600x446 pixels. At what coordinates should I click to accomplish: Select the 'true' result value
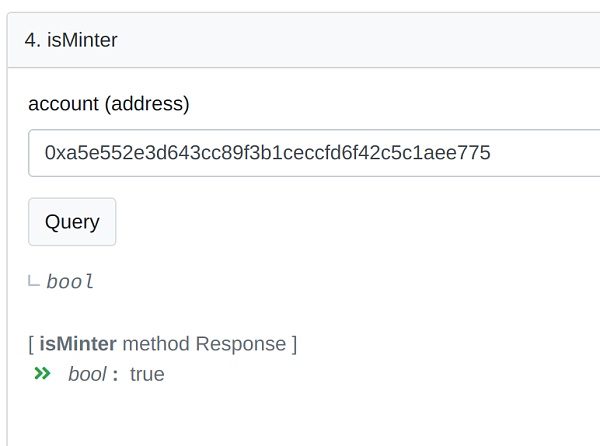[x=147, y=374]
